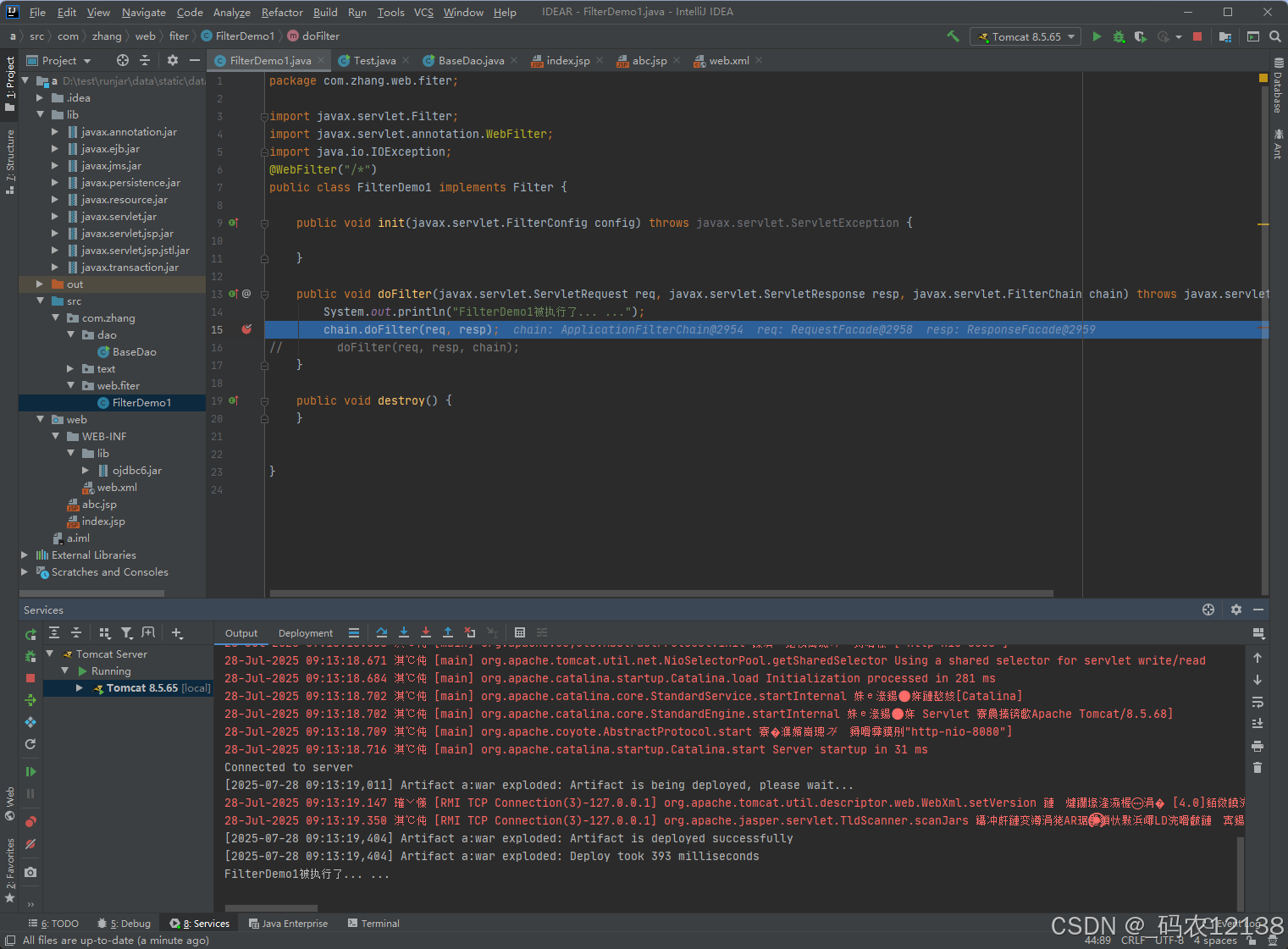Collapse all nodes in the Services tree
1288x949 pixels.
pos(76,633)
